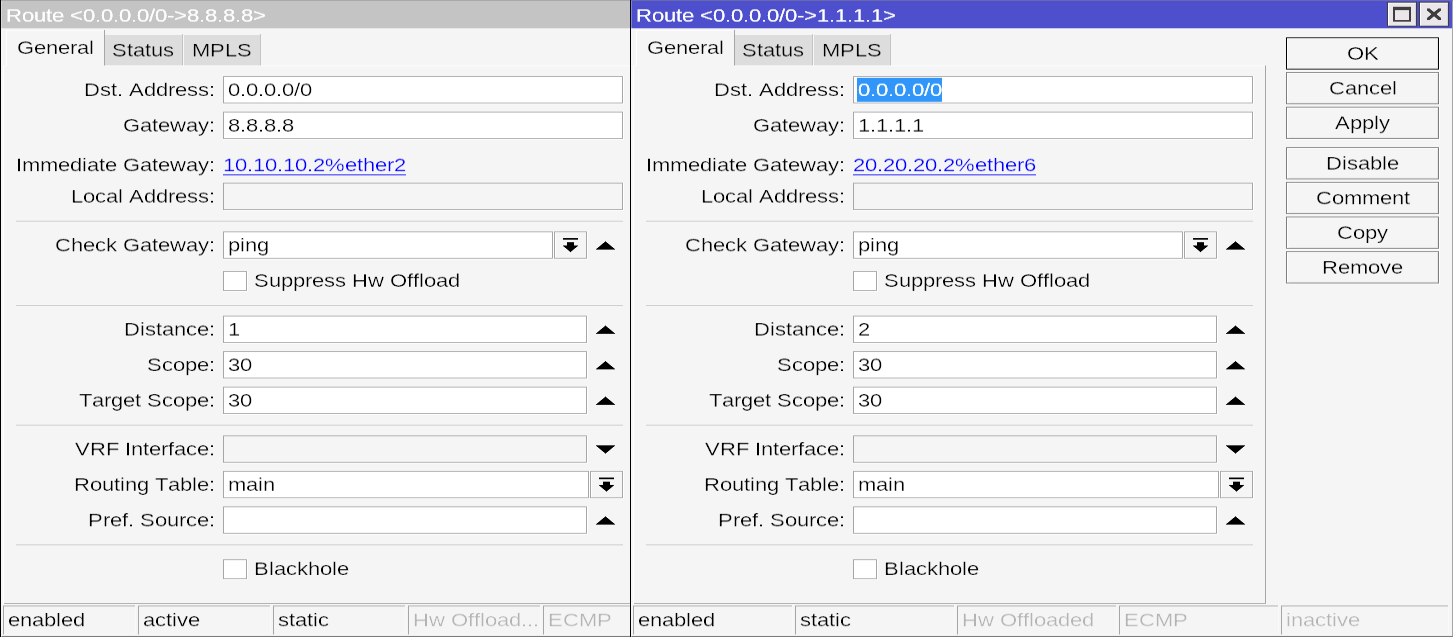Click Scope field in 8.8.8.8 route
This screenshot has width=1453, height=637.
(x=405, y=365)
